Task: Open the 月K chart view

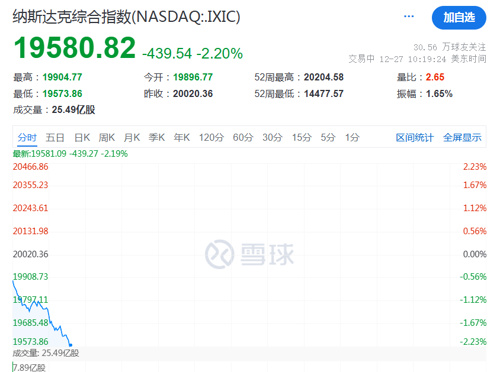Action: 132,137
